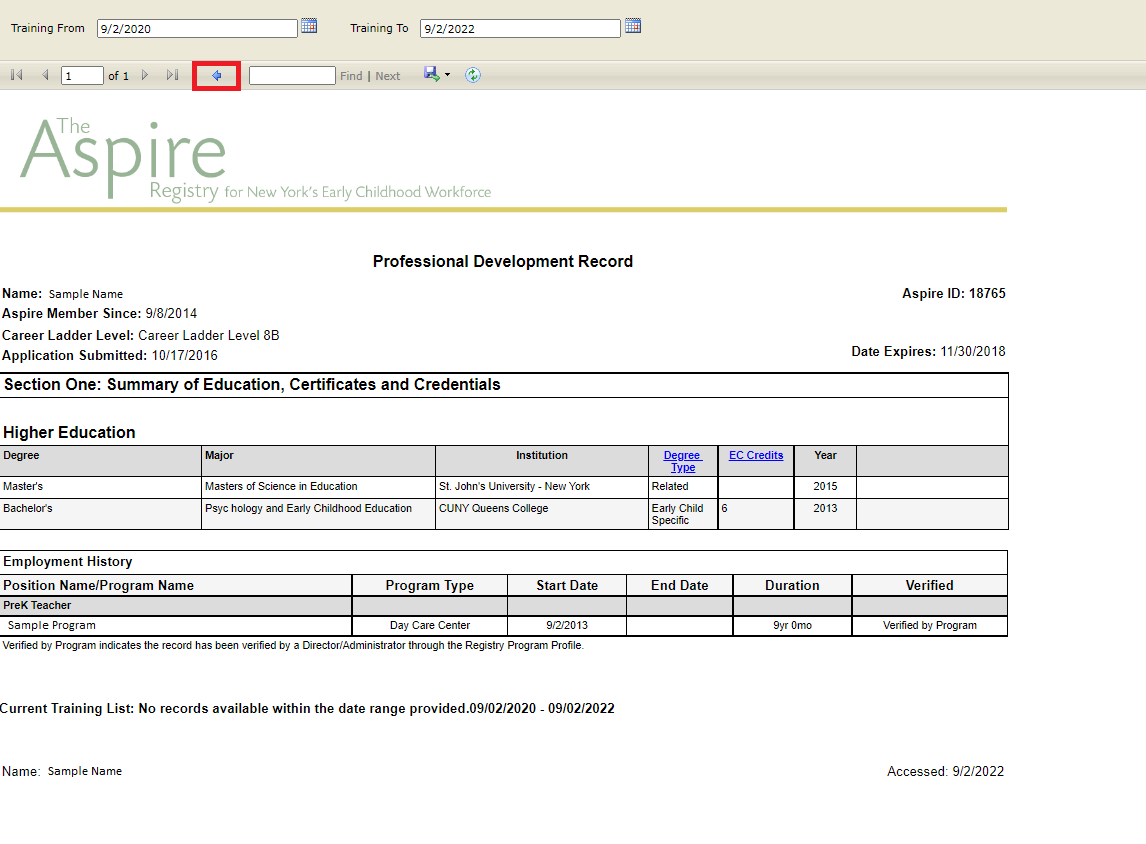Image resolution: width=1146 pixels, height=844 pixels.
Task: Open the Degree Type column link
Action: pos(683,461)
